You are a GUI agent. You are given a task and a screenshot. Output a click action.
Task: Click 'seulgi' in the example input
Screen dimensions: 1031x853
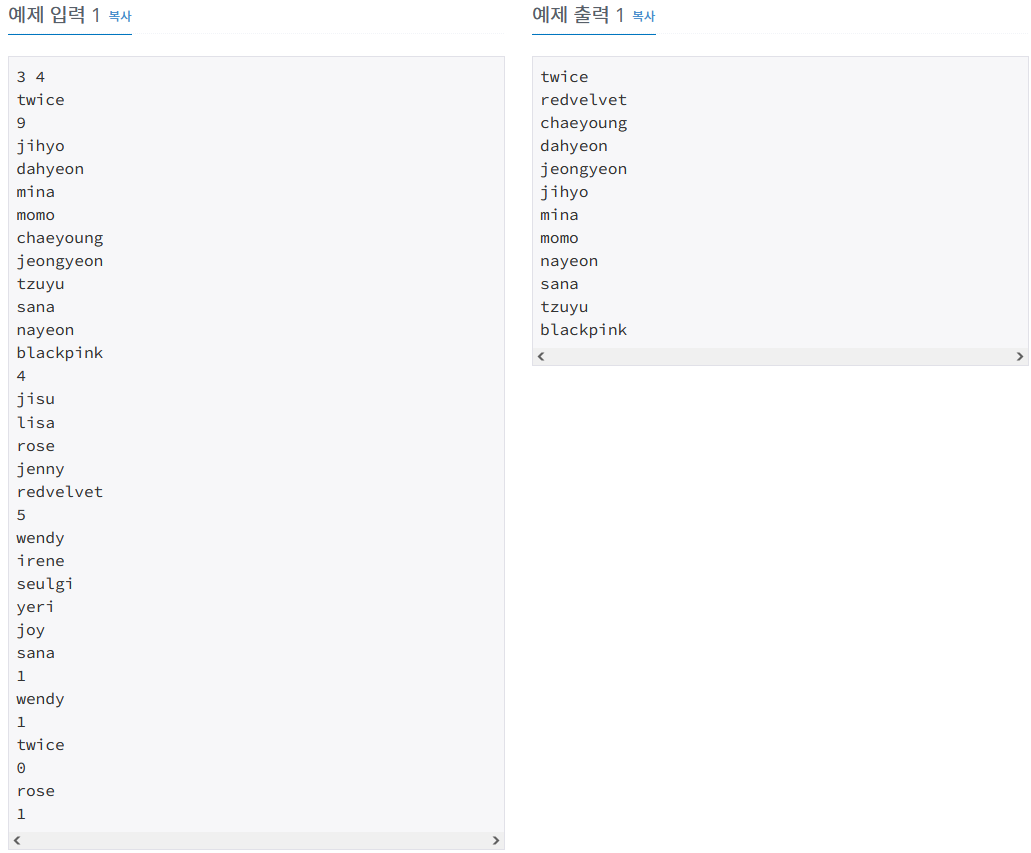45,584
